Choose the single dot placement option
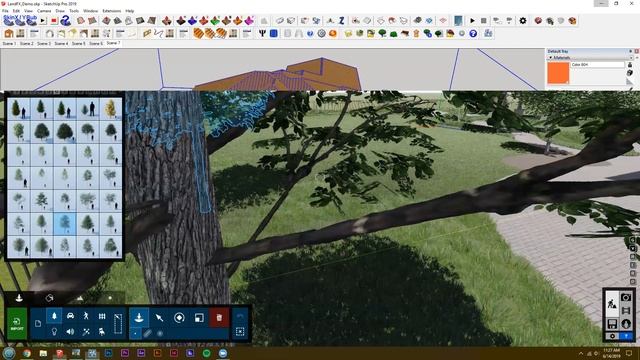The width and height of the screenshot is (640, 360). 136,333
